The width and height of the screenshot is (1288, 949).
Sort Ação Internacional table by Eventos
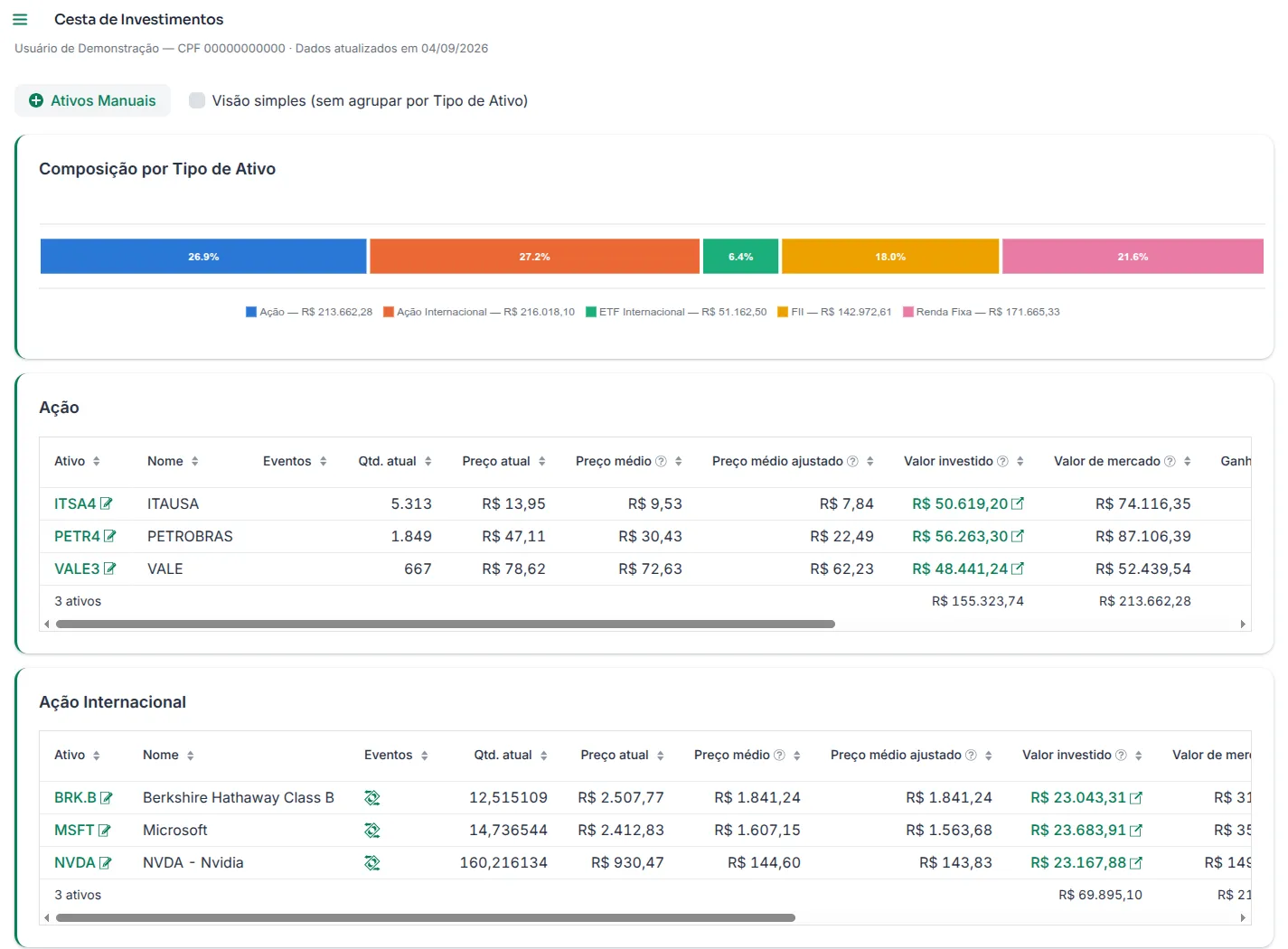(x=425, y=756)
